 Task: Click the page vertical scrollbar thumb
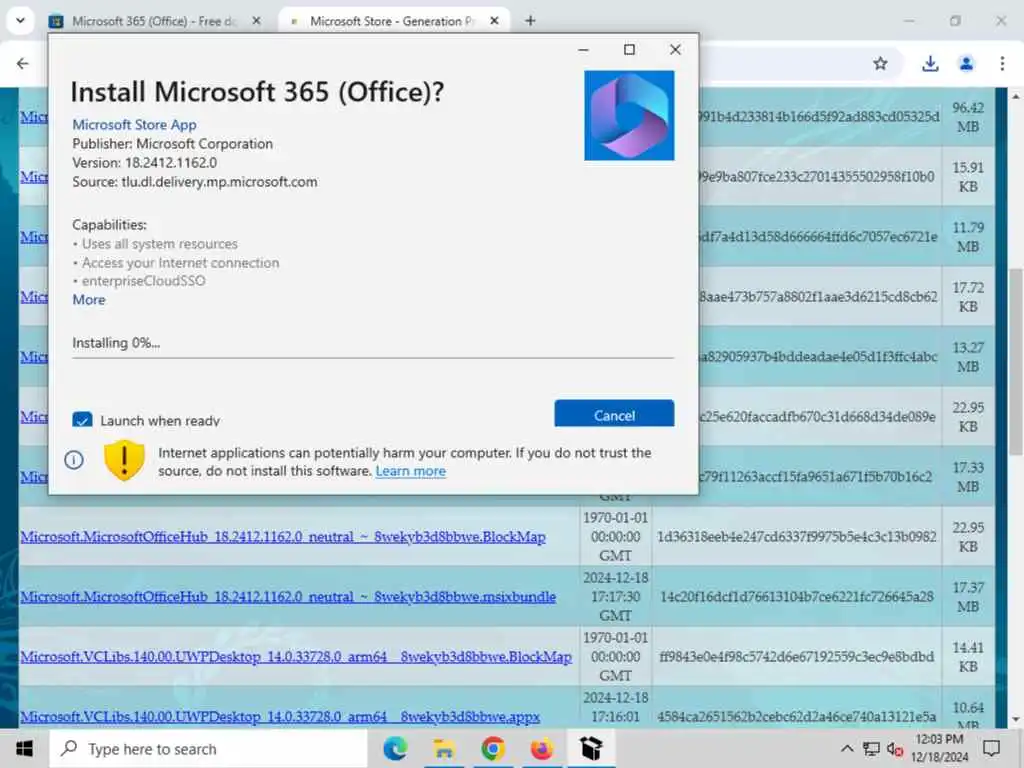coord(1016,360)
